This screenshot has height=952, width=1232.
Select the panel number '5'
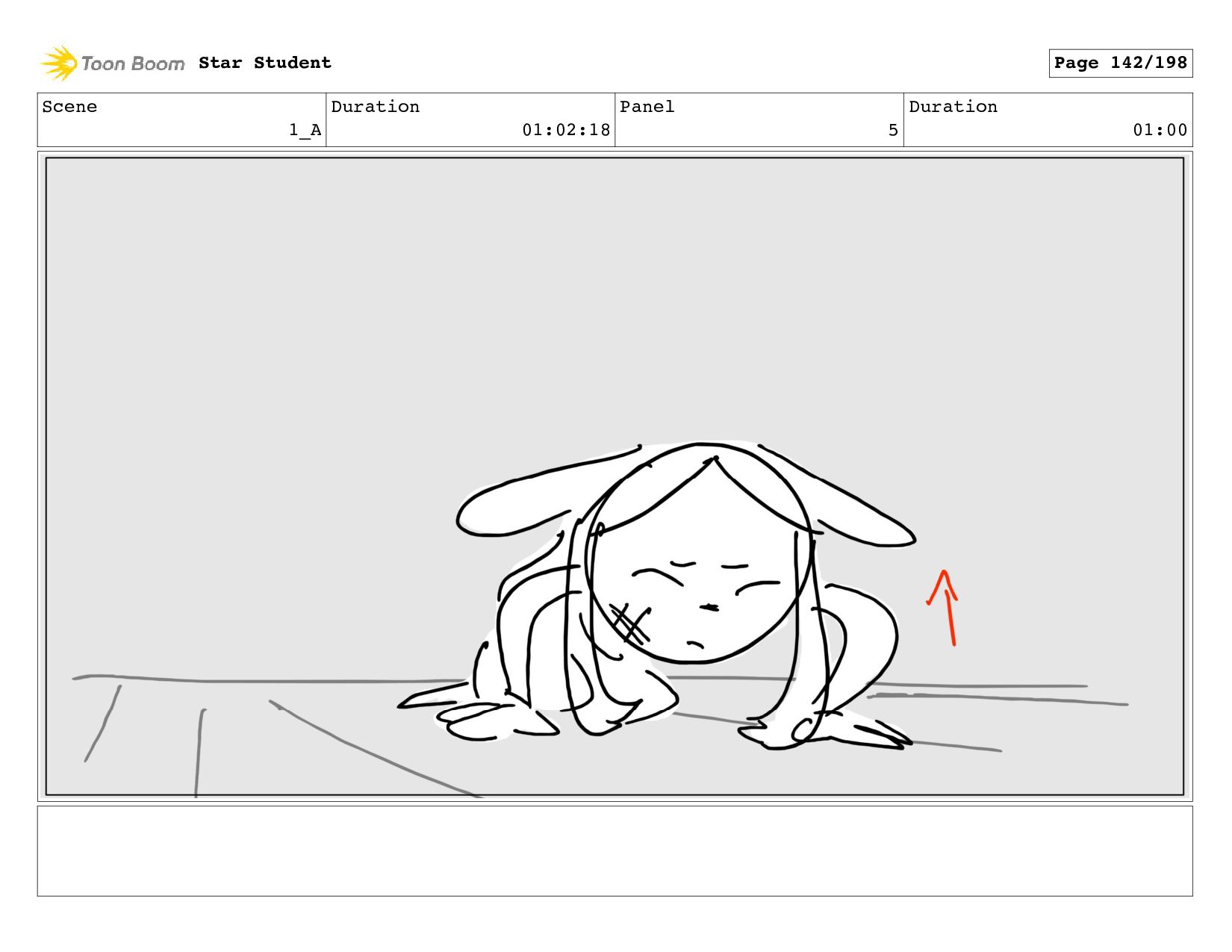click(893, 130)
